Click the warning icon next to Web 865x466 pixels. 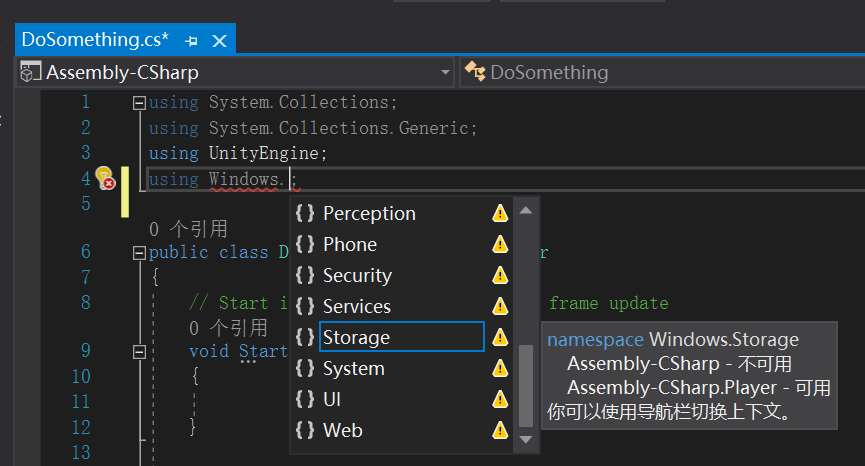tap(500, 430)
